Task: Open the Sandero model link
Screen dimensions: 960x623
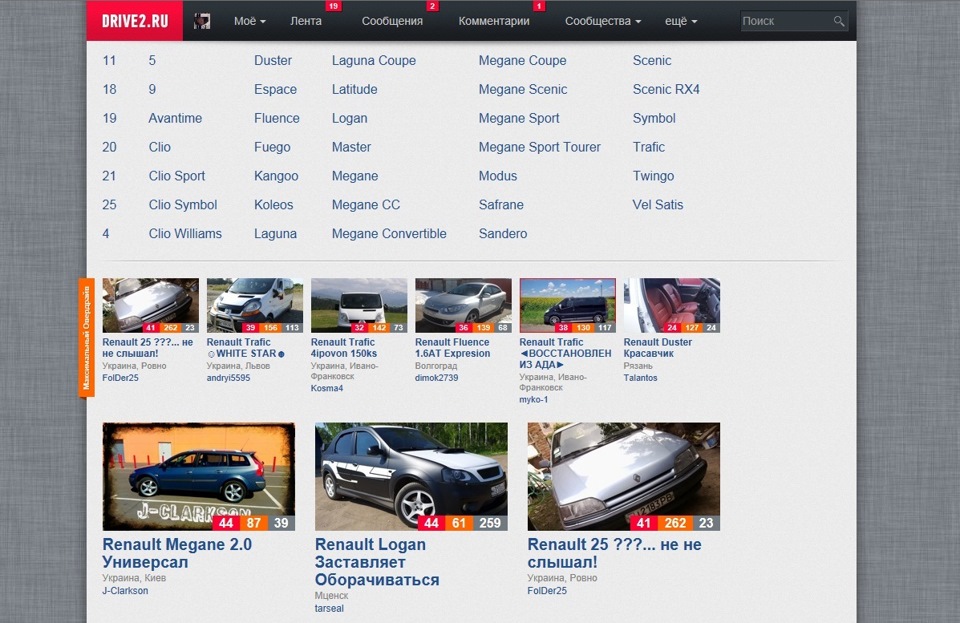Action: click(503, 234)
